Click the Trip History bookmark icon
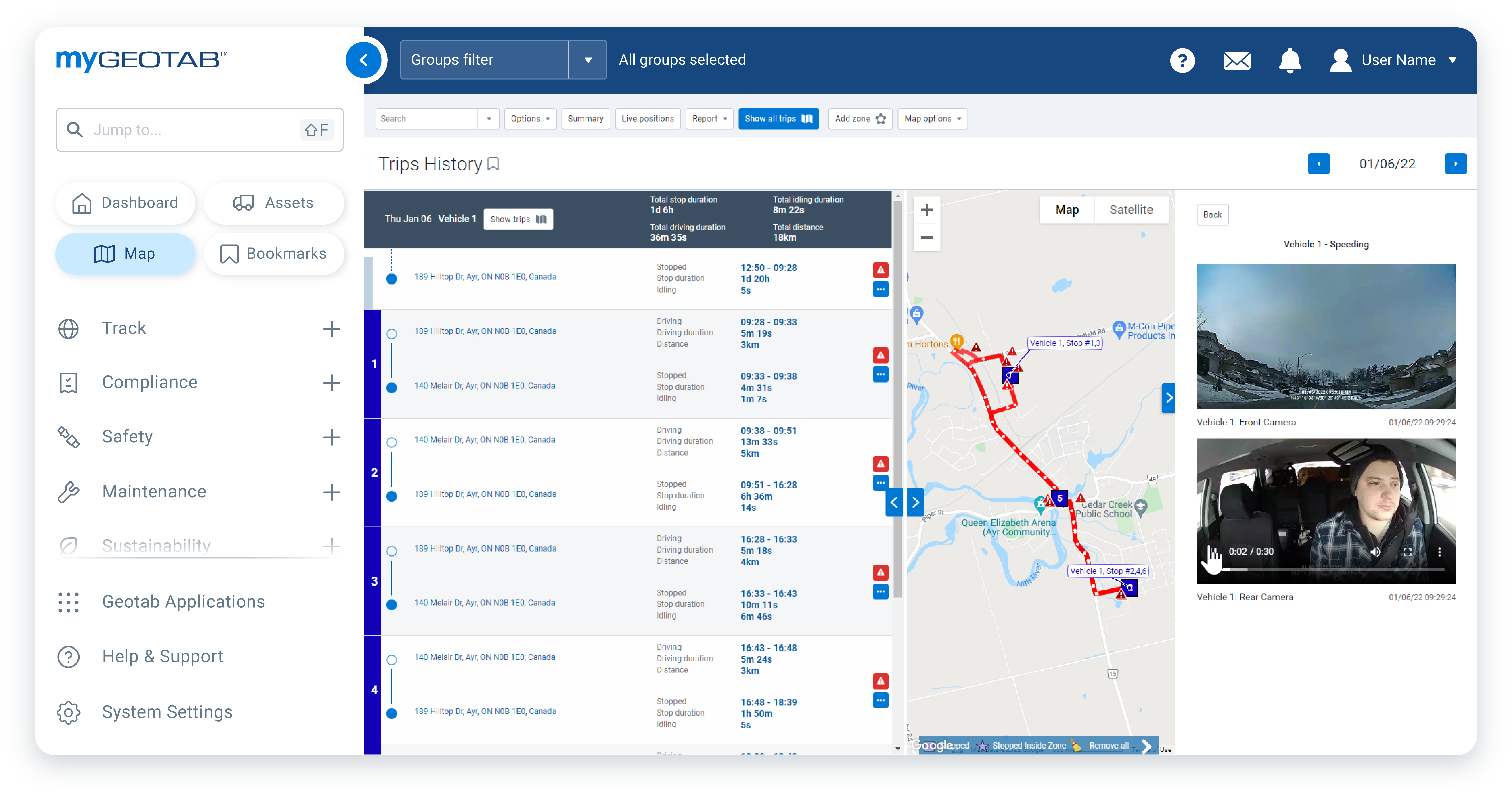The height and width of the screenshot is (798, 1512). [495, 164]
